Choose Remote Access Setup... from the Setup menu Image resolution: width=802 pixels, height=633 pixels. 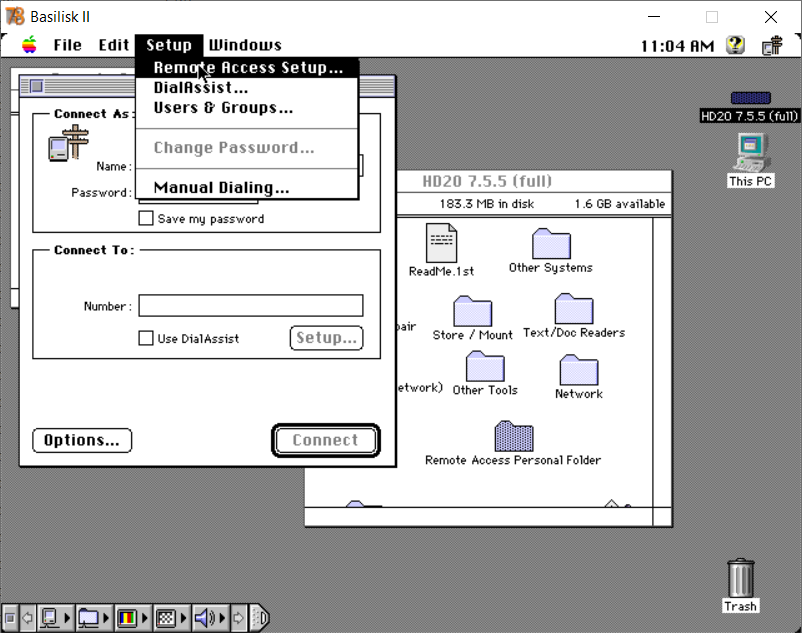247,67
